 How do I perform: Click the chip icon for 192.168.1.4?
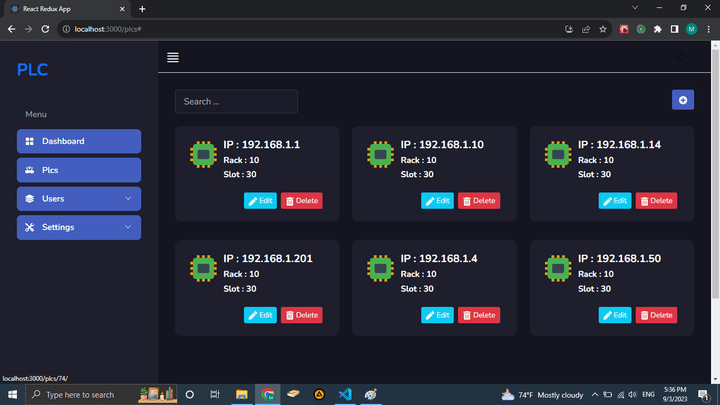380,268
